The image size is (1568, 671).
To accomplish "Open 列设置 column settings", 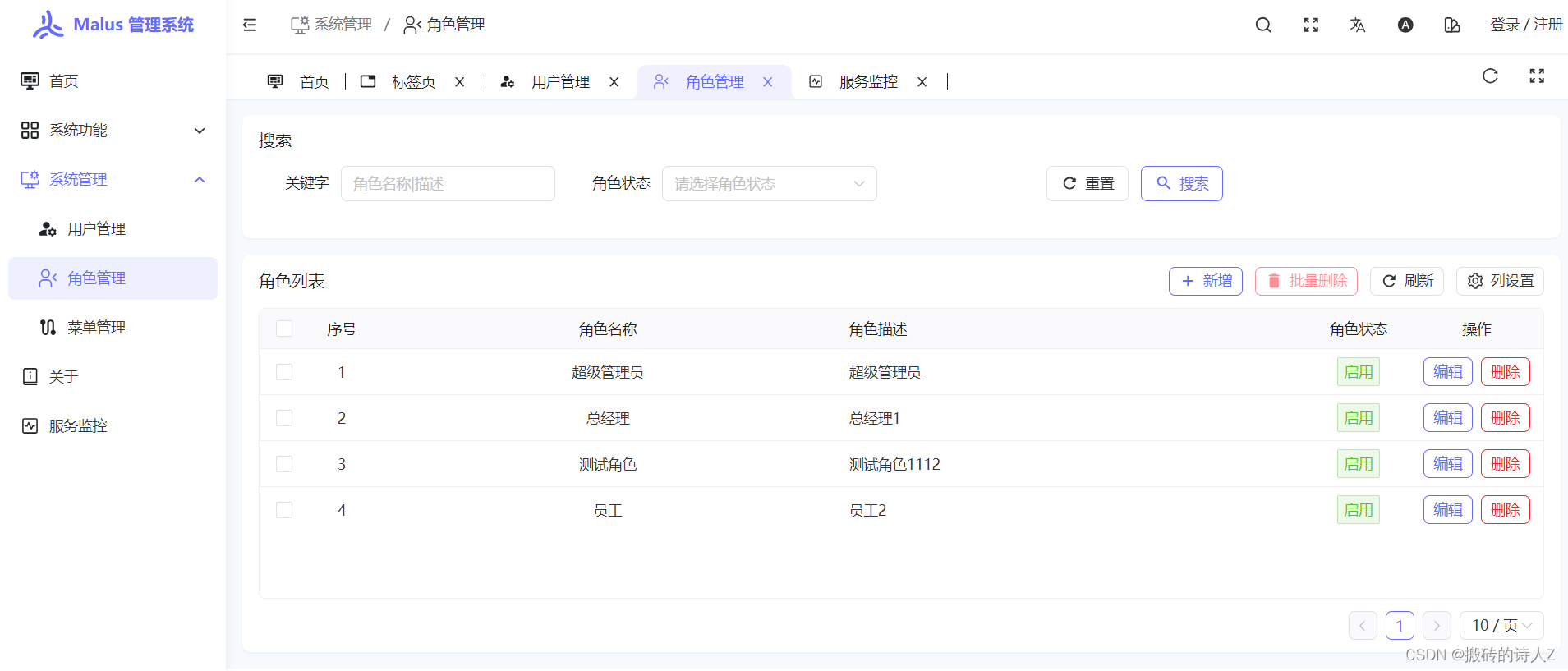I will tap(1500, 281).
